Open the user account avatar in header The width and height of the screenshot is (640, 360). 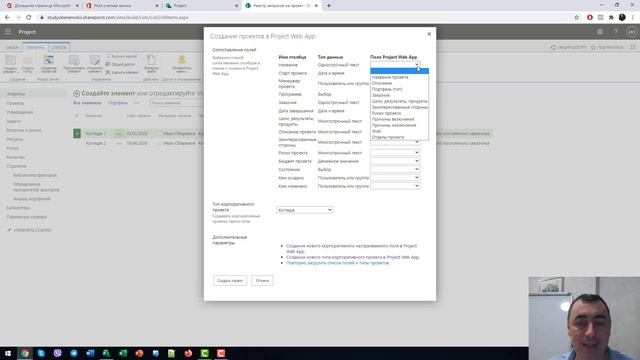631,32
